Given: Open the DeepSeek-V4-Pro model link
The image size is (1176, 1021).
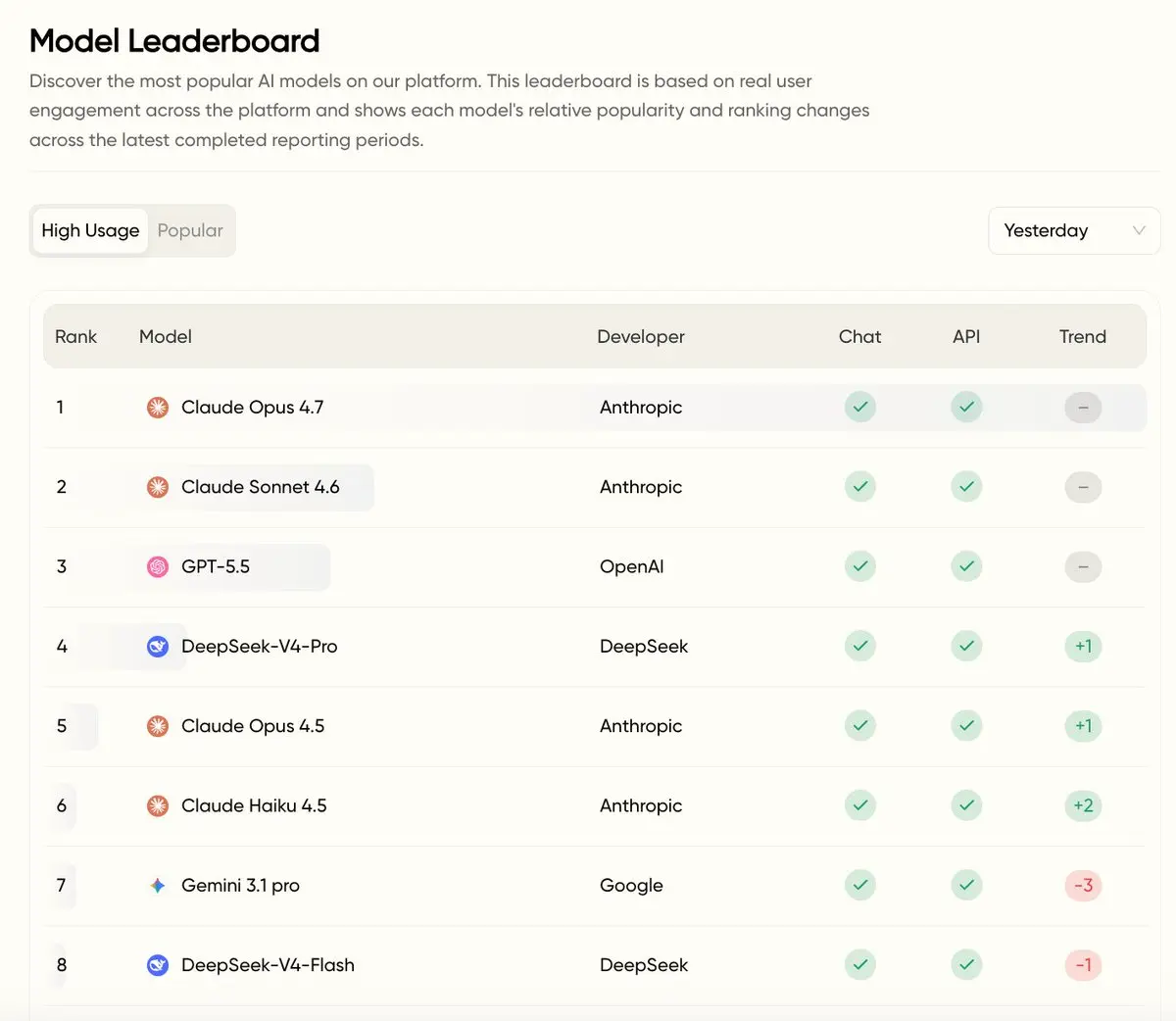Looking at the screenshot, I should (x=259, y=647).
